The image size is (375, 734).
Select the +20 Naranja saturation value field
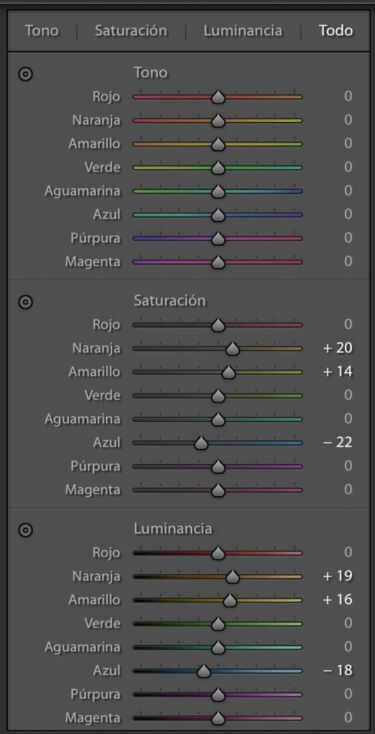pyautogui.click(x=338, y=348)
